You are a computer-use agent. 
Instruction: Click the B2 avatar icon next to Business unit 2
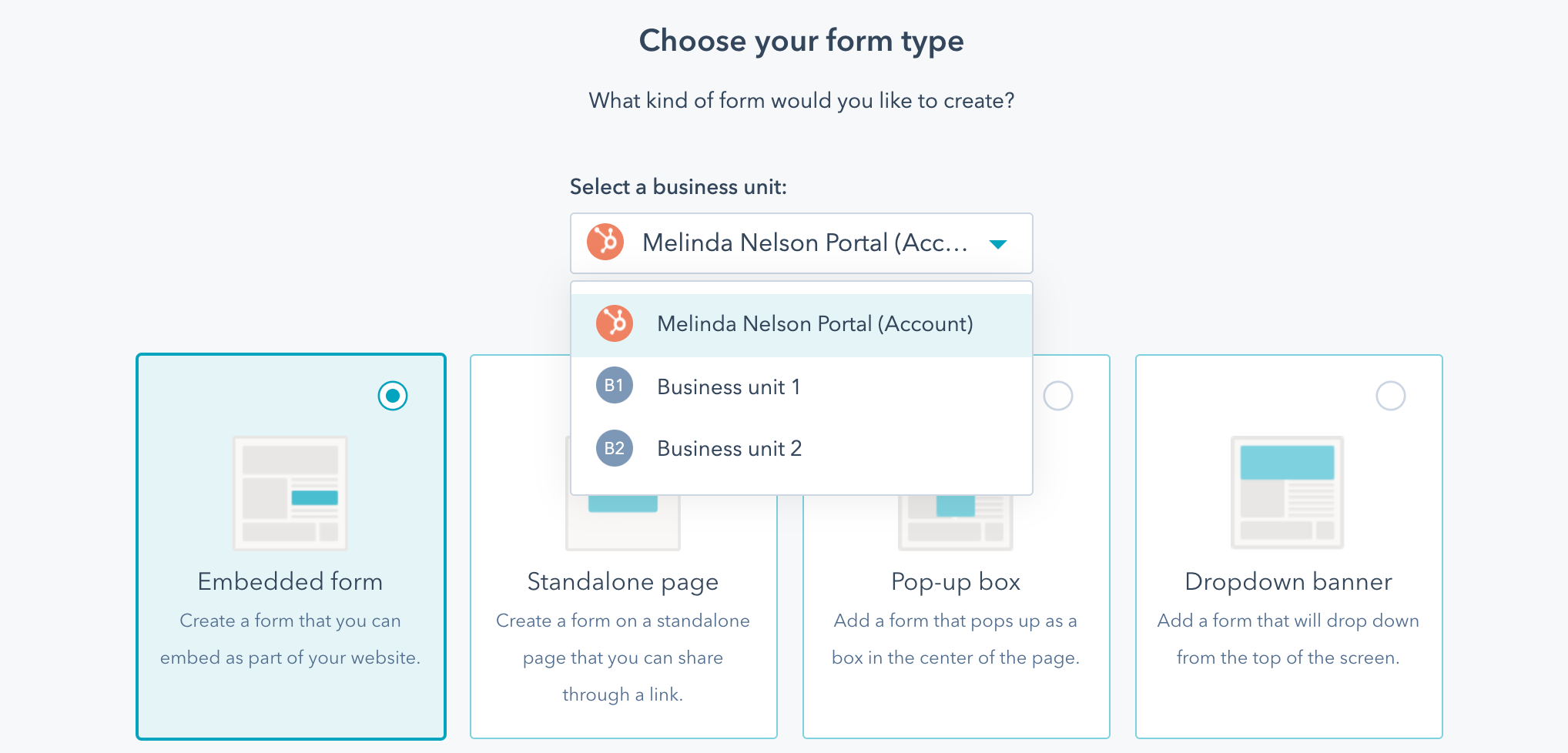point(614,448)
